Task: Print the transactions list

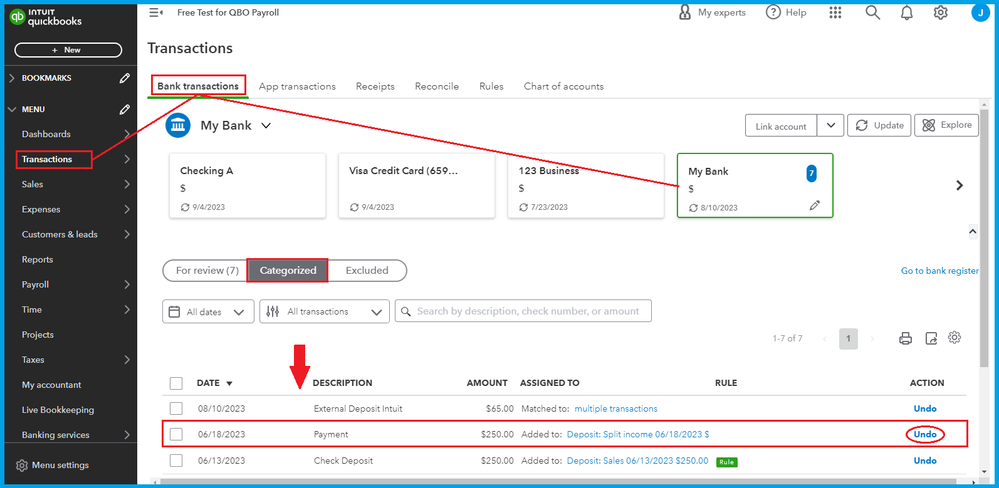Action: [905, 338]
